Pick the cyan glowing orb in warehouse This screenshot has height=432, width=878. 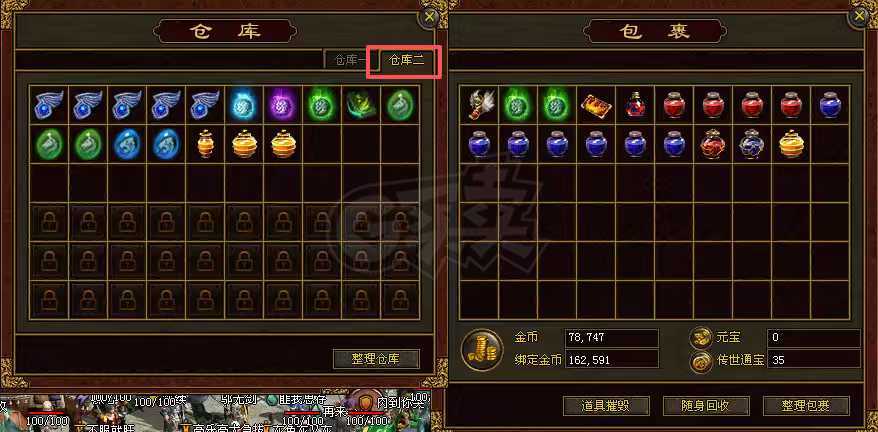point(244,105)
